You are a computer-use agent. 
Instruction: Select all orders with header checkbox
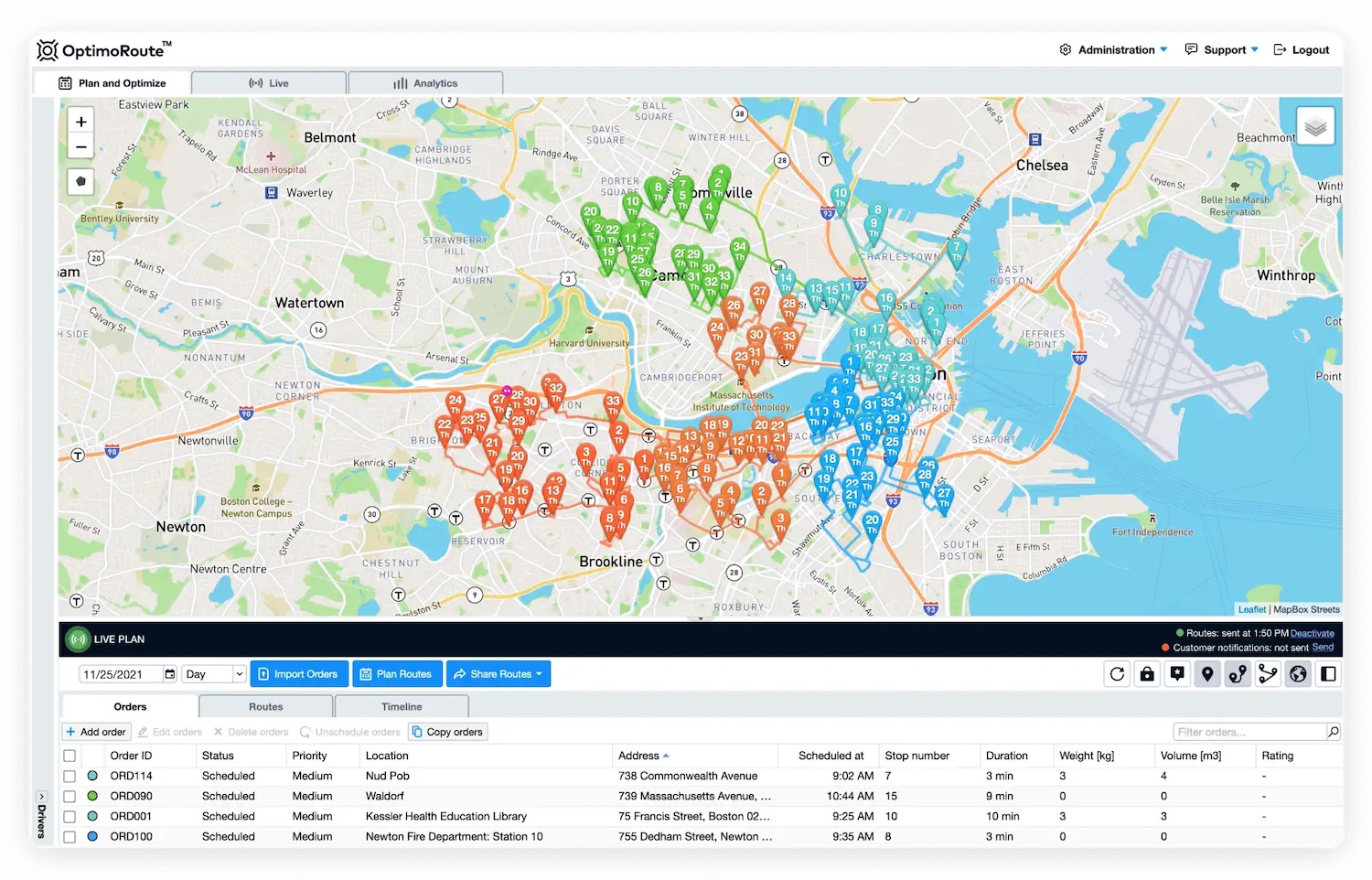click(x=70, y=756)
